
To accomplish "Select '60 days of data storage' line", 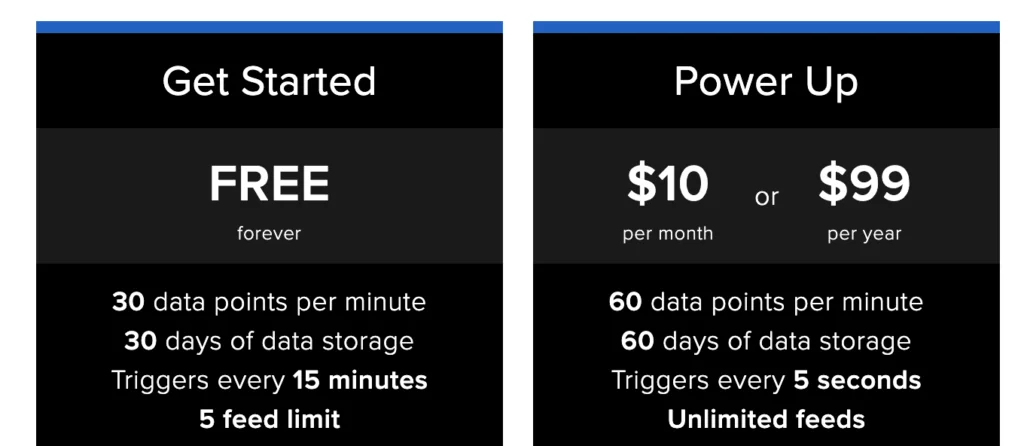I will pyautogui.click(x=766, y=341).
